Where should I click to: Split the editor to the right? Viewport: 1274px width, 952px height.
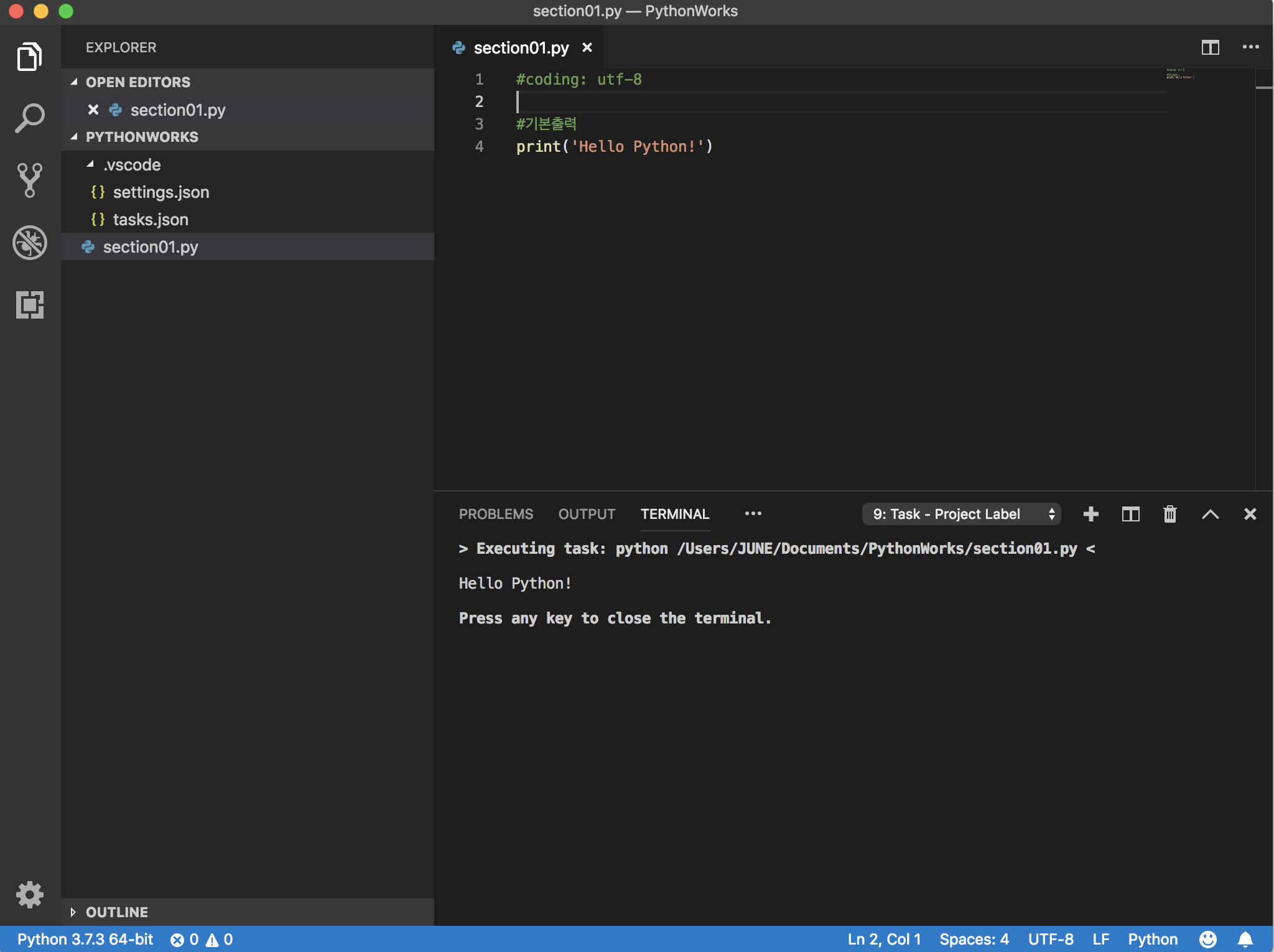(1210, 47)
